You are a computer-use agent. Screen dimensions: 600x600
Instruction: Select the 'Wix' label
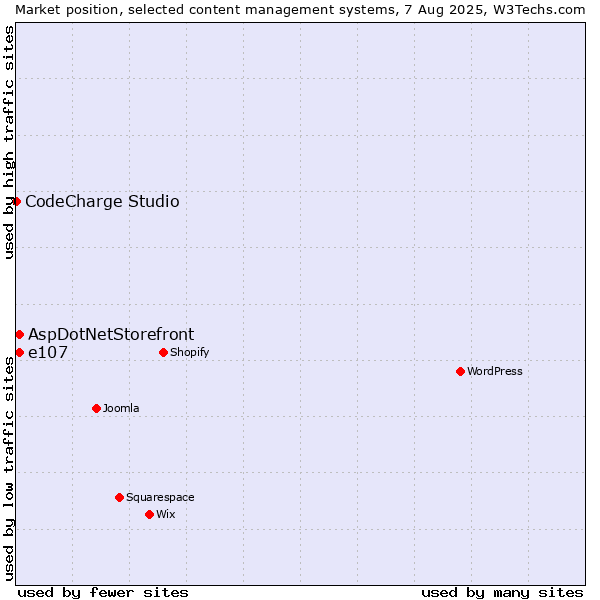point(165,514)
